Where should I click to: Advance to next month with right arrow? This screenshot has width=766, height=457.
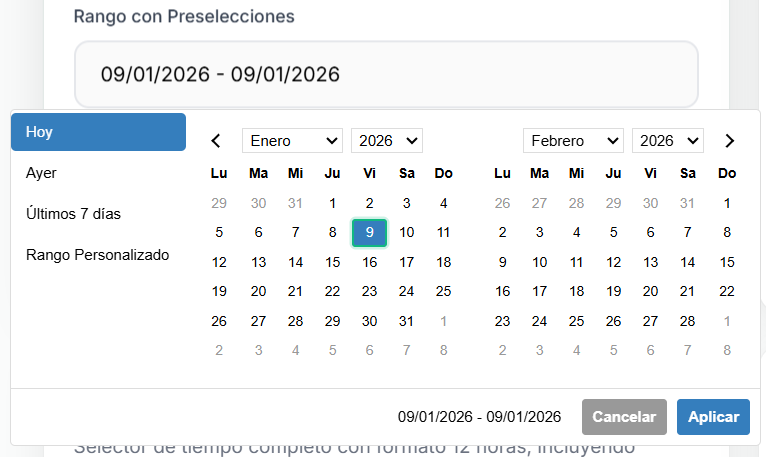point(730,141)
